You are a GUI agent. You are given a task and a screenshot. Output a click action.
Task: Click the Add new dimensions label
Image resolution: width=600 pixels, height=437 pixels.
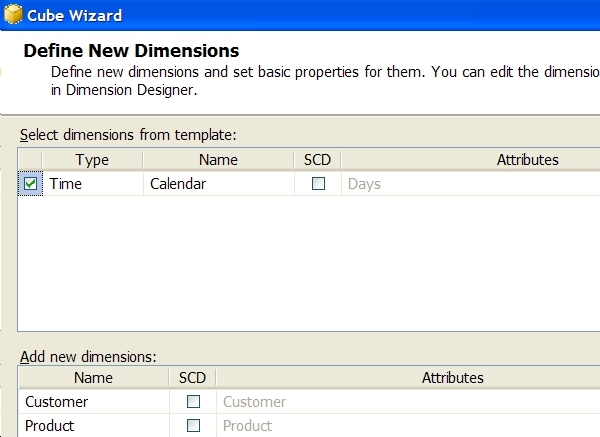[88, 356]
